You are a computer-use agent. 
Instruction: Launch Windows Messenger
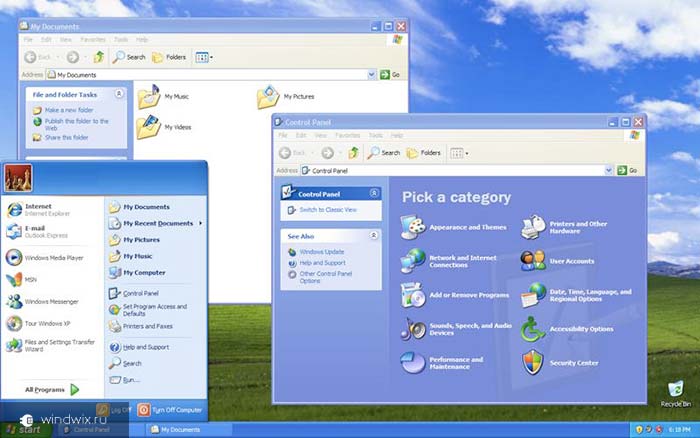(x=42, y=301)
